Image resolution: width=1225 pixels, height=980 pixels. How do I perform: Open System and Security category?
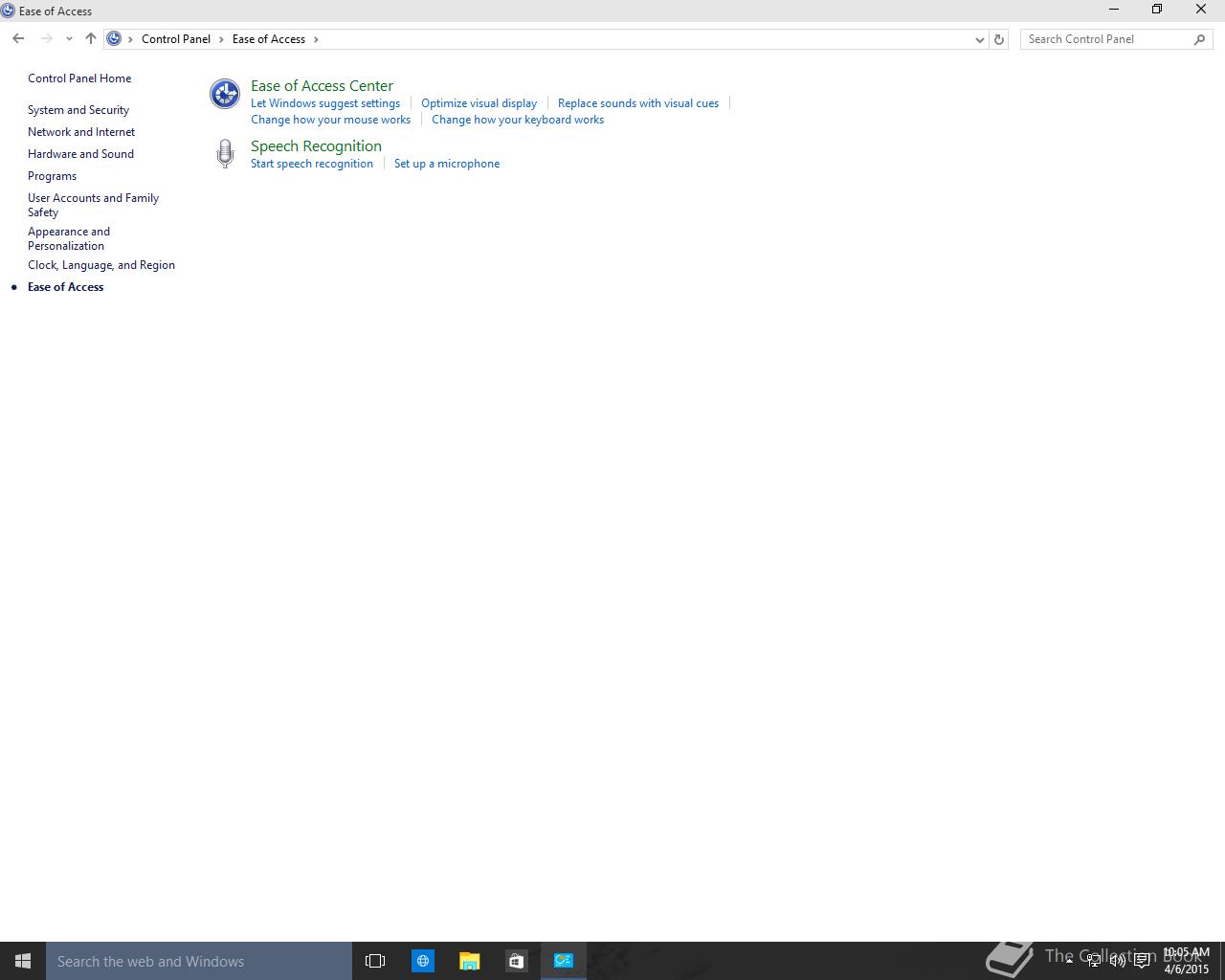(x=78, y=110)
